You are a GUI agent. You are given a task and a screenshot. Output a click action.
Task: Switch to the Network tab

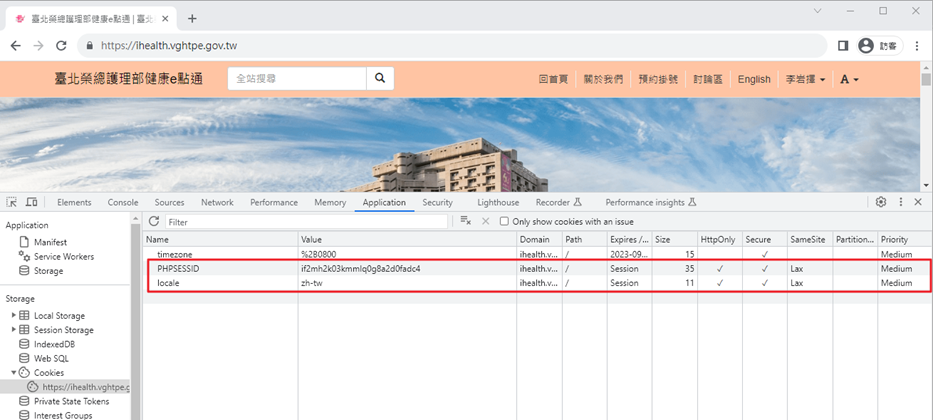point(217,202)
